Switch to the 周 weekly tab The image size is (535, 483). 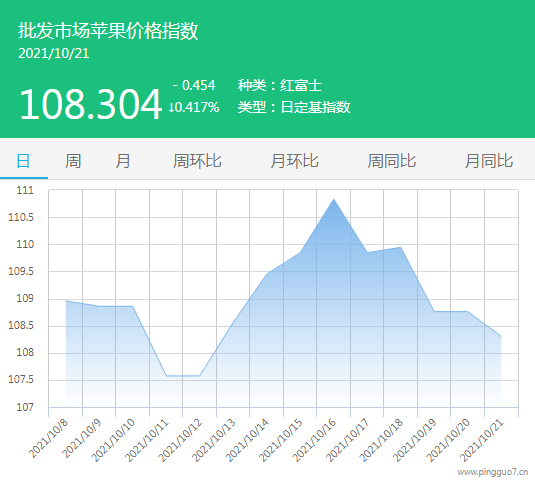click(x=73, y=161)
